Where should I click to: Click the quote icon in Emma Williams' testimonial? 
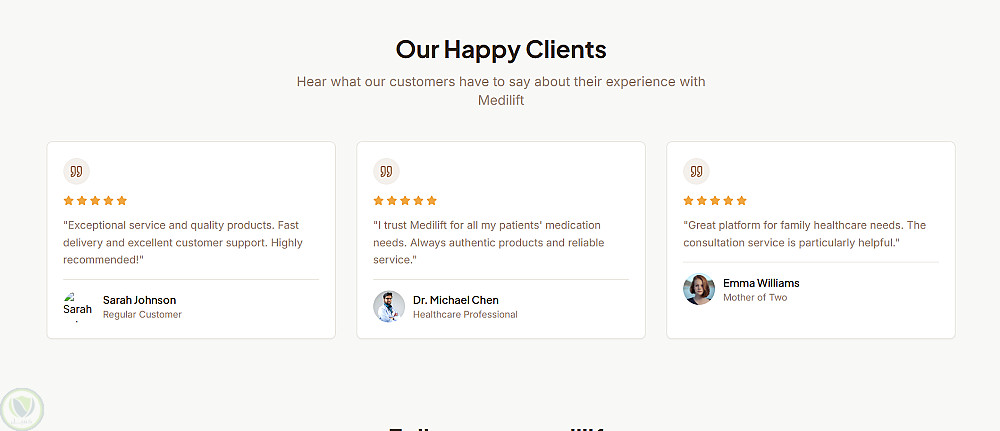[695, 171]
